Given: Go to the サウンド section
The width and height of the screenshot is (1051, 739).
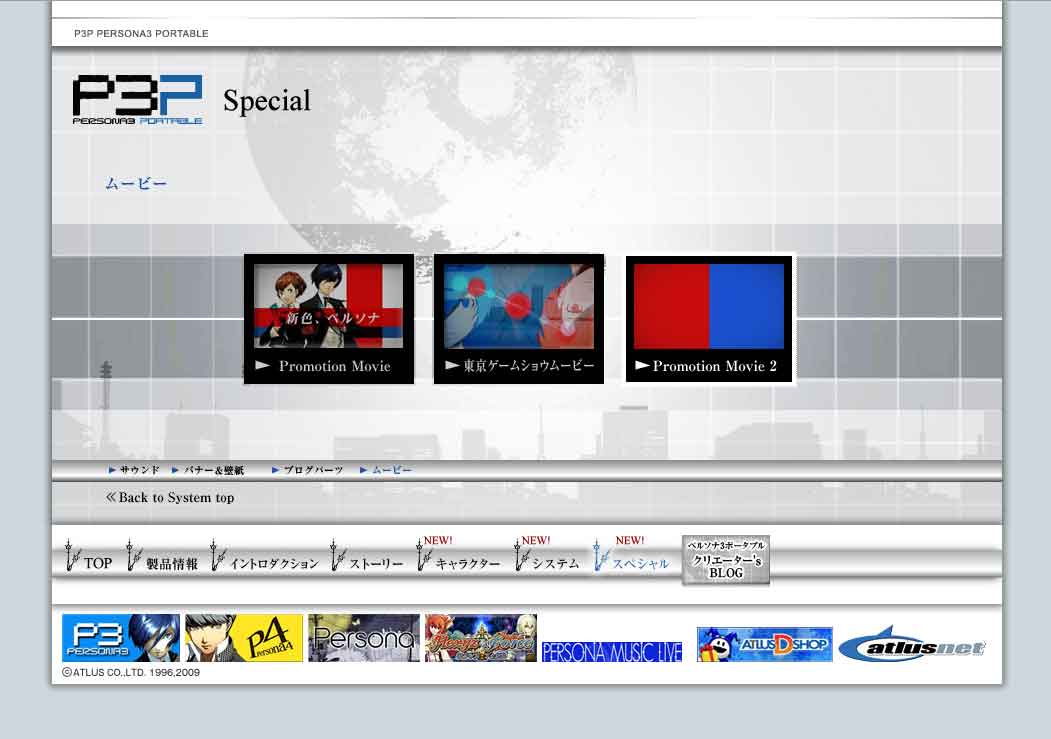Looking at the screenshot, I should pyautogui.click(x=134, y=470).
